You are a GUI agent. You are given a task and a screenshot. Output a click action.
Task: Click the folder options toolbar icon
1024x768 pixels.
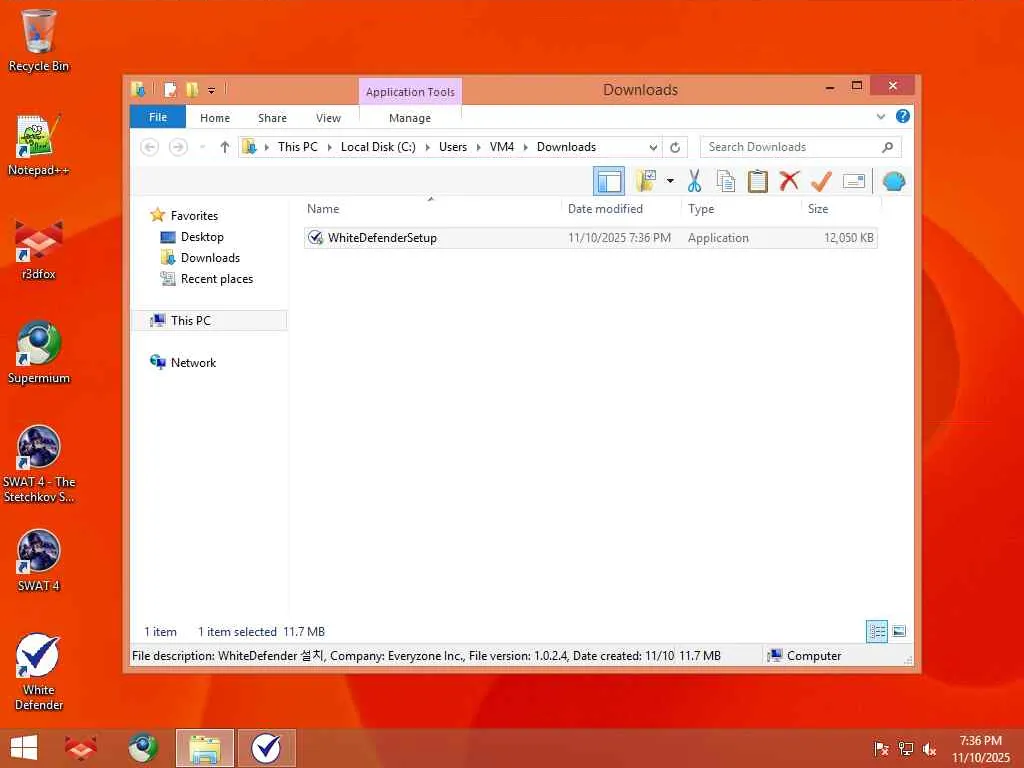point(646,181)
